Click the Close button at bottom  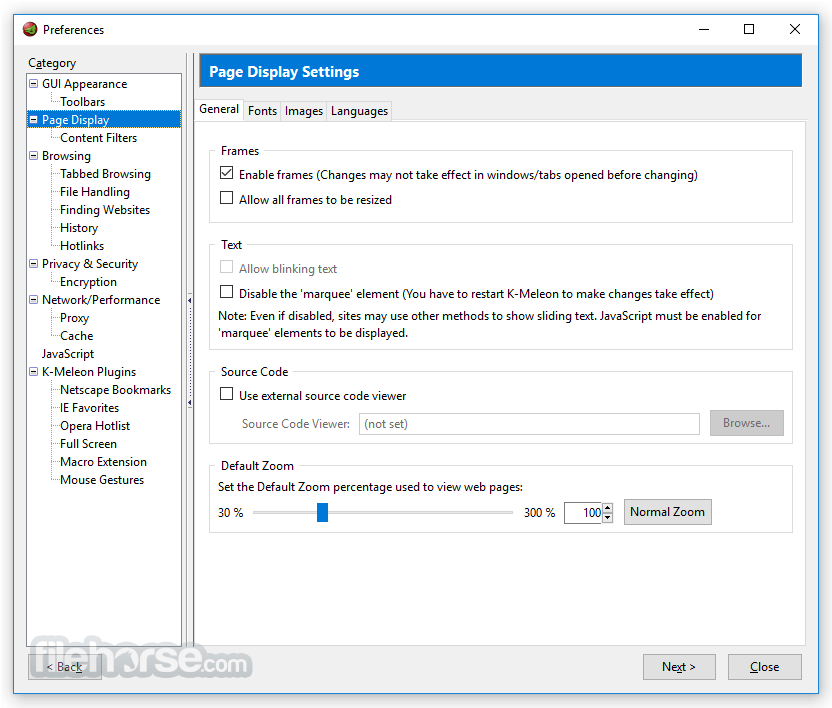pyautogui.click(x=765, y=667)
